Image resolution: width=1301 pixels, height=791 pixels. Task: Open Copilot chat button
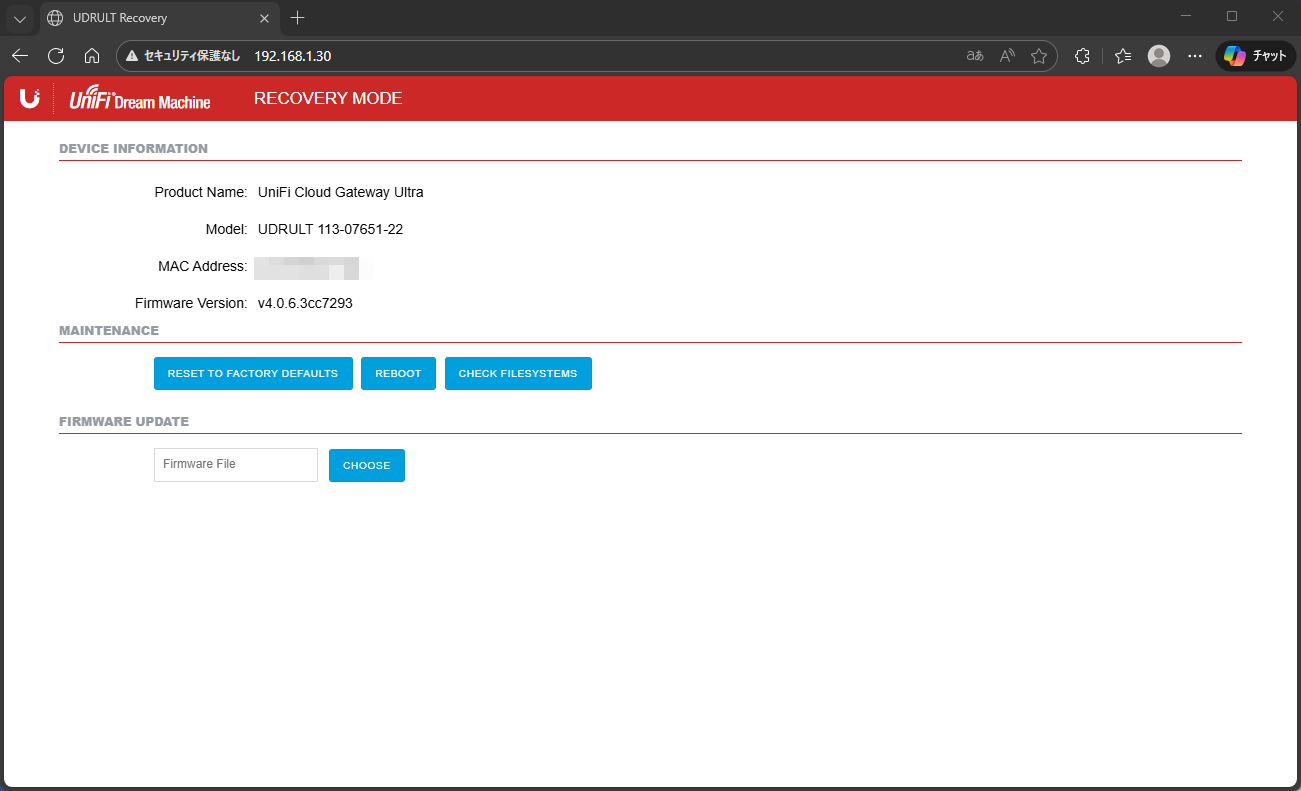click(x=1255, y=56)
